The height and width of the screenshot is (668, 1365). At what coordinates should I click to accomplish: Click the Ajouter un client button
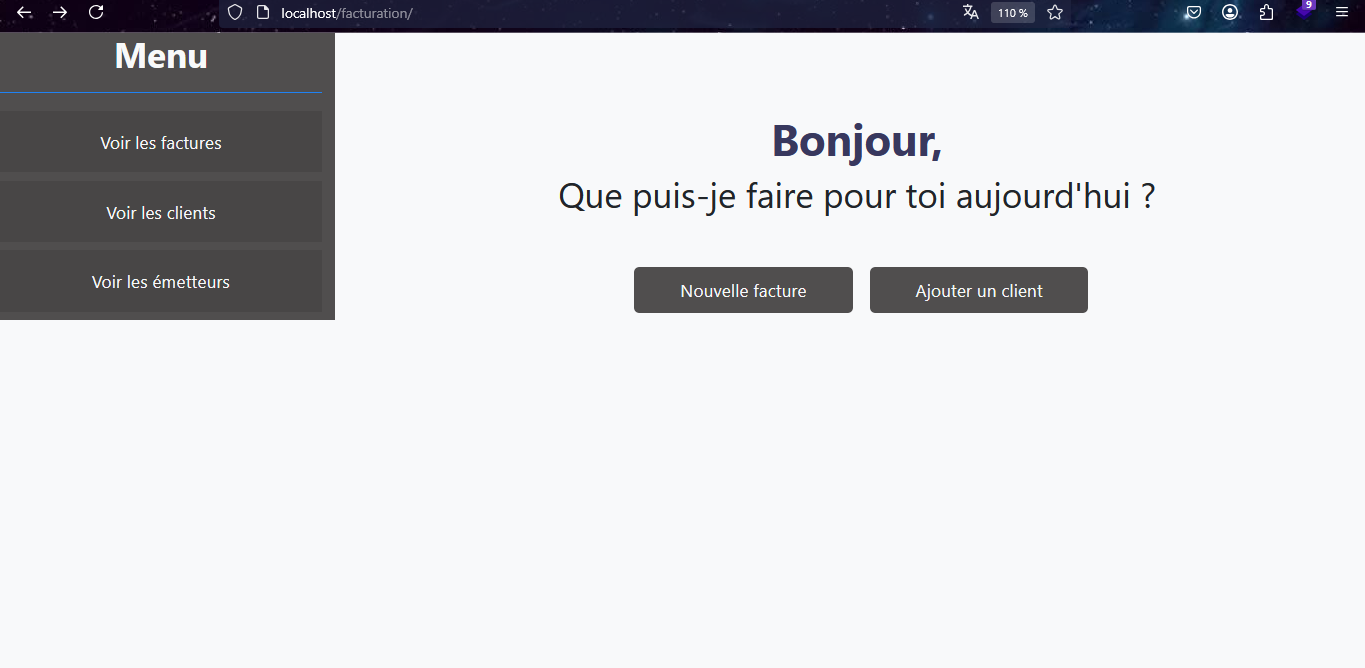979,290
